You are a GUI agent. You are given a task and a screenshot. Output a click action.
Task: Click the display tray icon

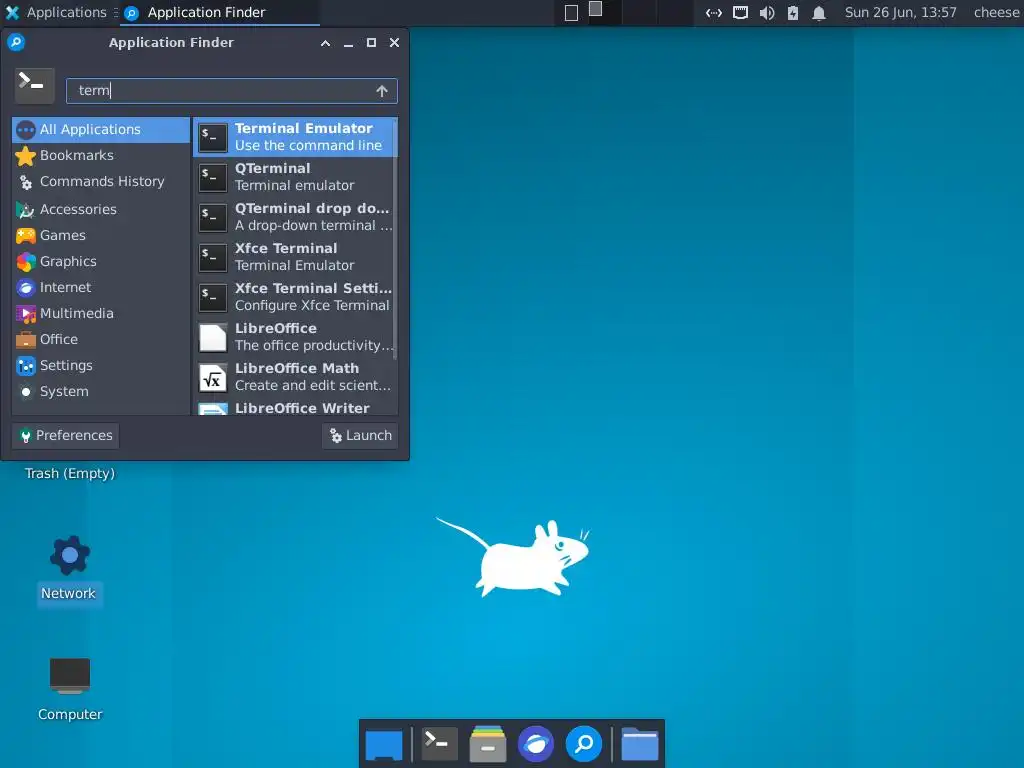(x=740, y=12)
